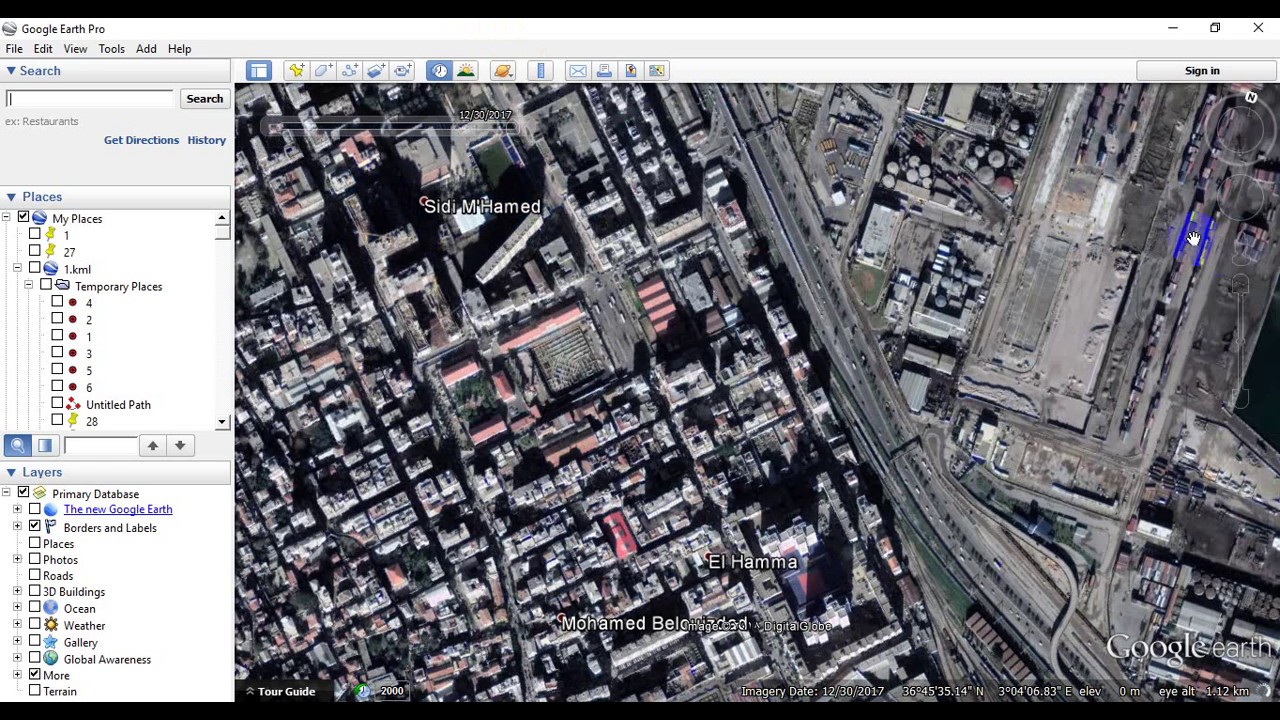Toggle the sidebar panel button
The height and width of the screenshot is (720, 1280).
tap(259, 70)
